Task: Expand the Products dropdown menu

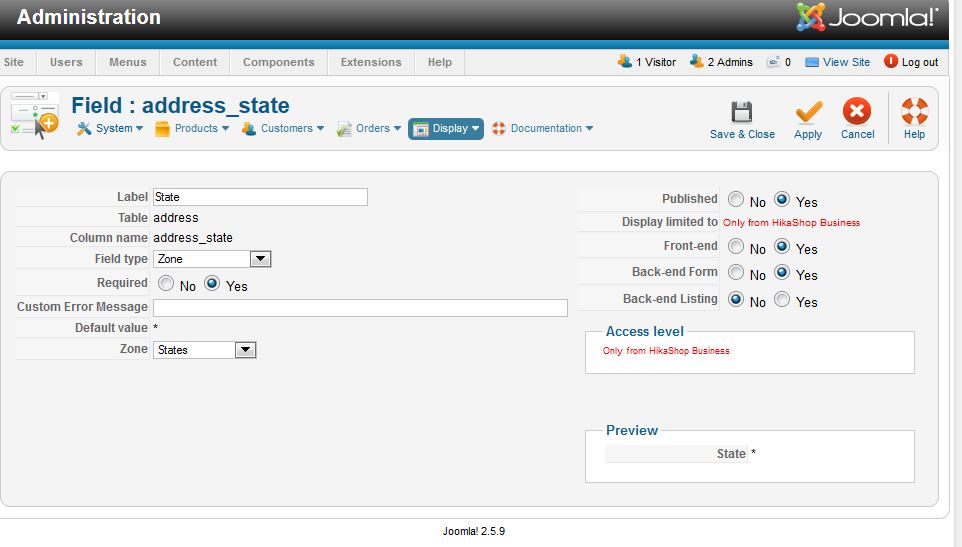Action: 225,128
